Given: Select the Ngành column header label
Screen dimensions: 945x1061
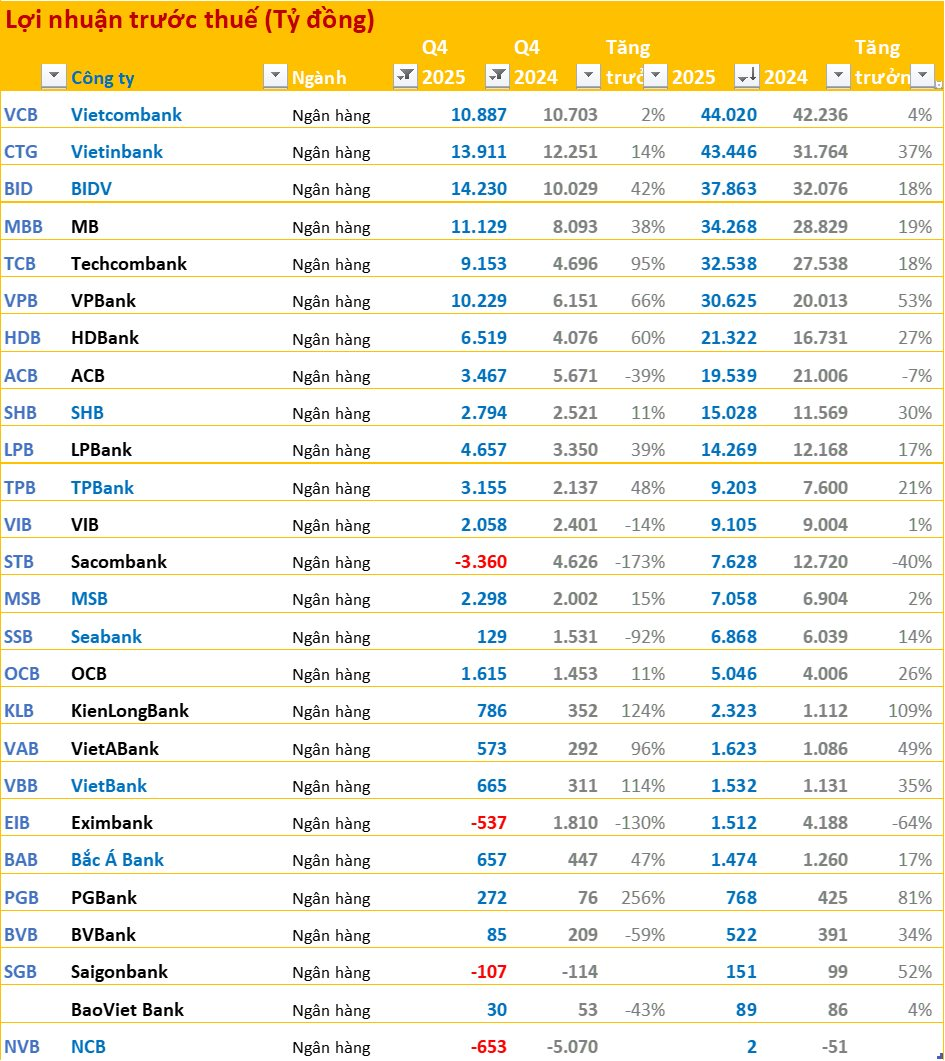Looking at the screenshot, I should (318, 78).
